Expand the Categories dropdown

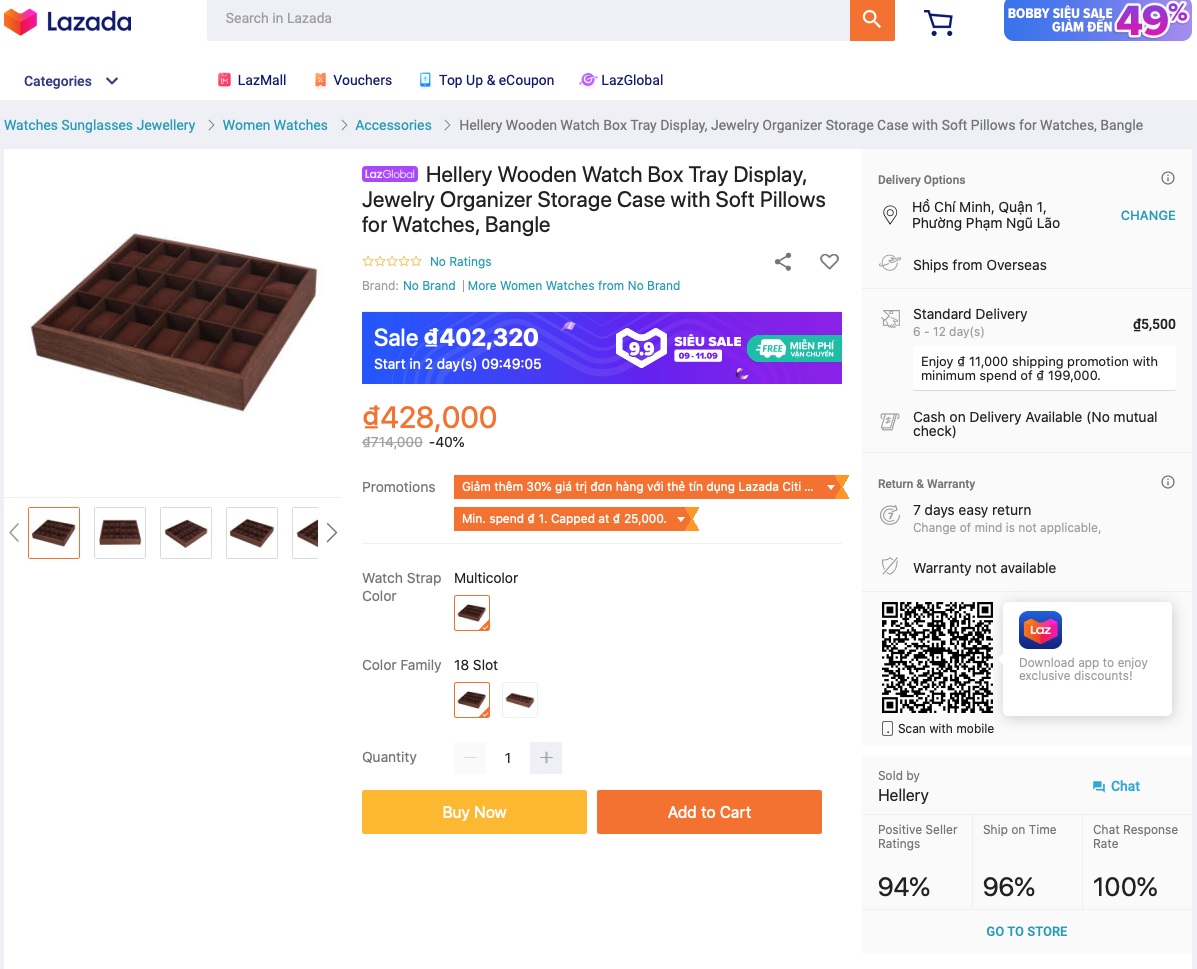71,81
